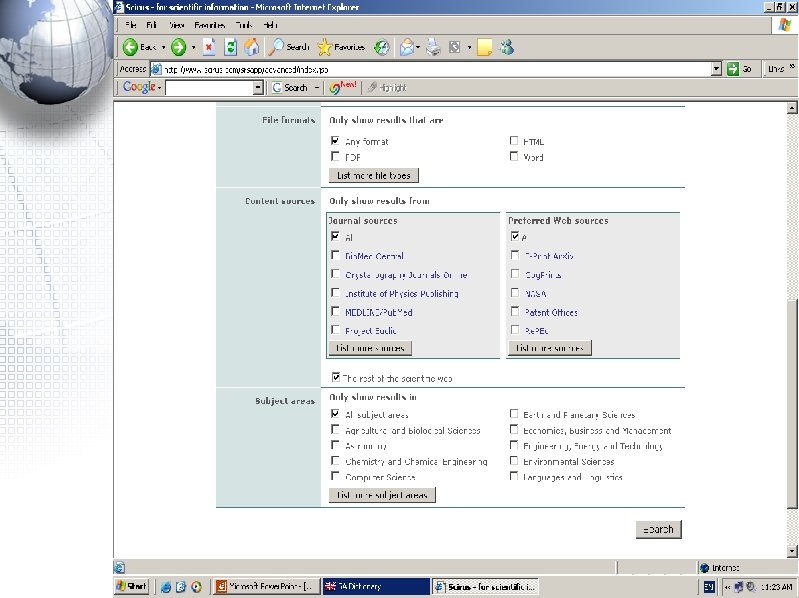Open the History icon in toolbar
The height and width of the screenshot is (598, 799).
[x=382, y=47]
